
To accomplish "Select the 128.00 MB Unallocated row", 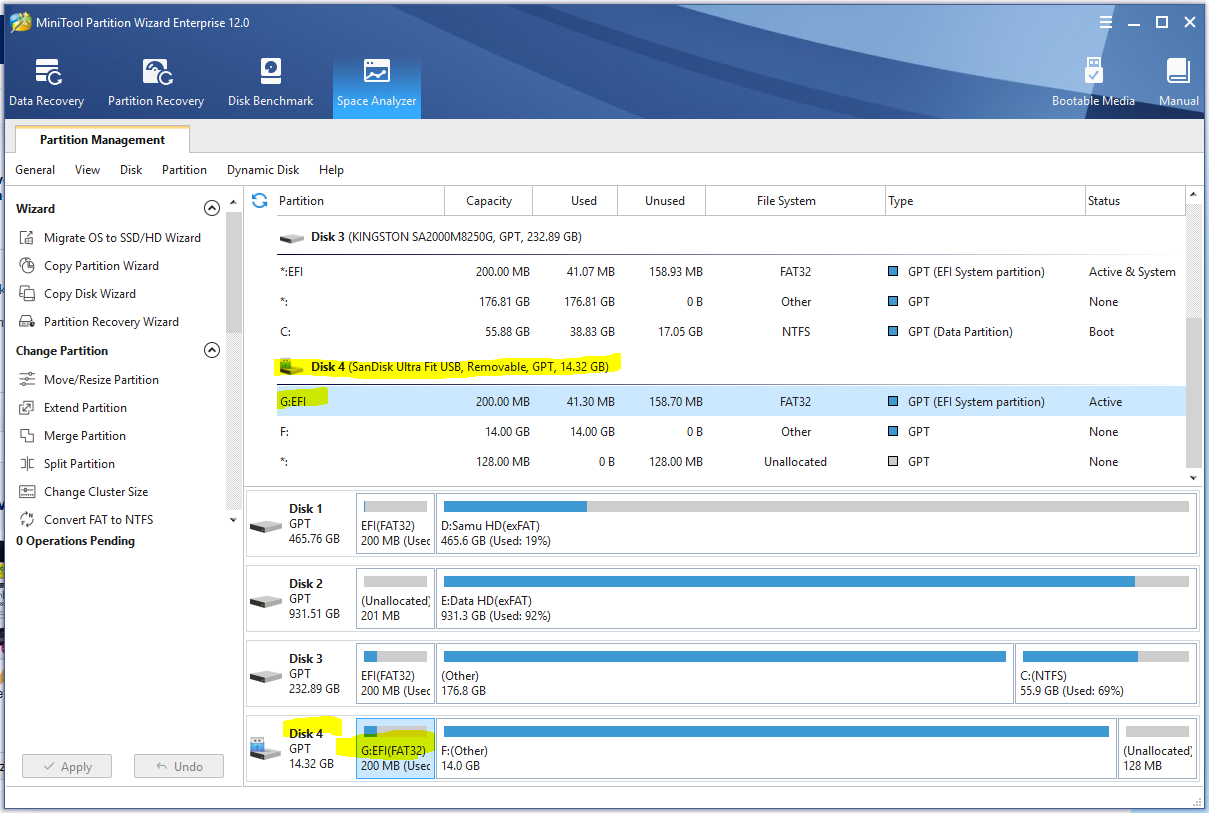I will (732, 462).
